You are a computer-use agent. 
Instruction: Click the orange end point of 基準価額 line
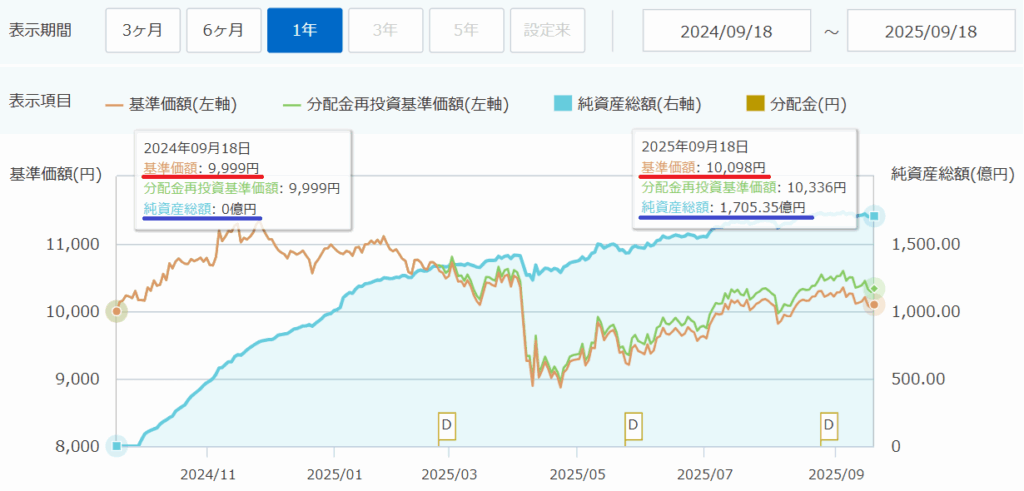click(x=874, y=304)
